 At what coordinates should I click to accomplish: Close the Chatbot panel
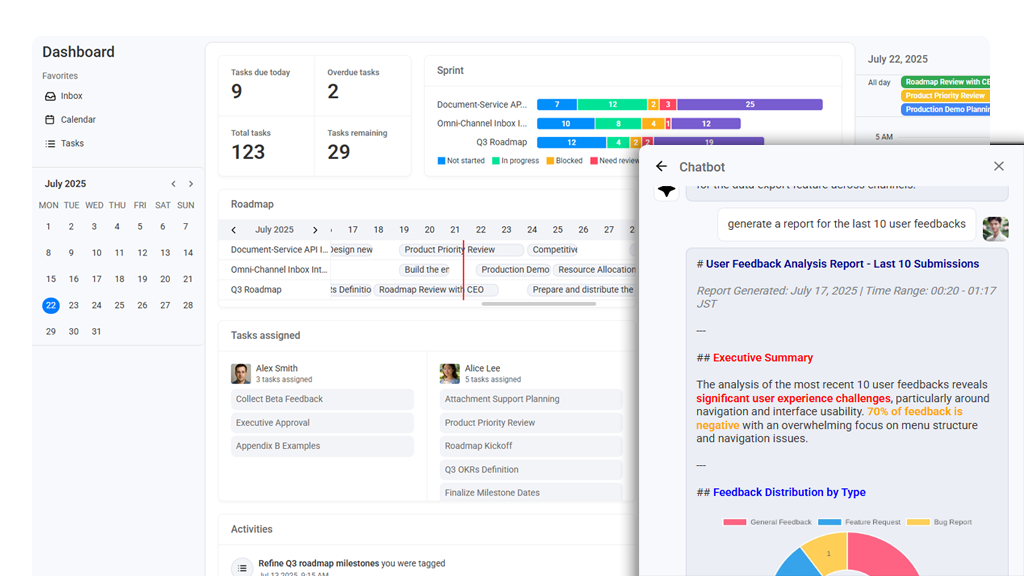coord(999,167)
